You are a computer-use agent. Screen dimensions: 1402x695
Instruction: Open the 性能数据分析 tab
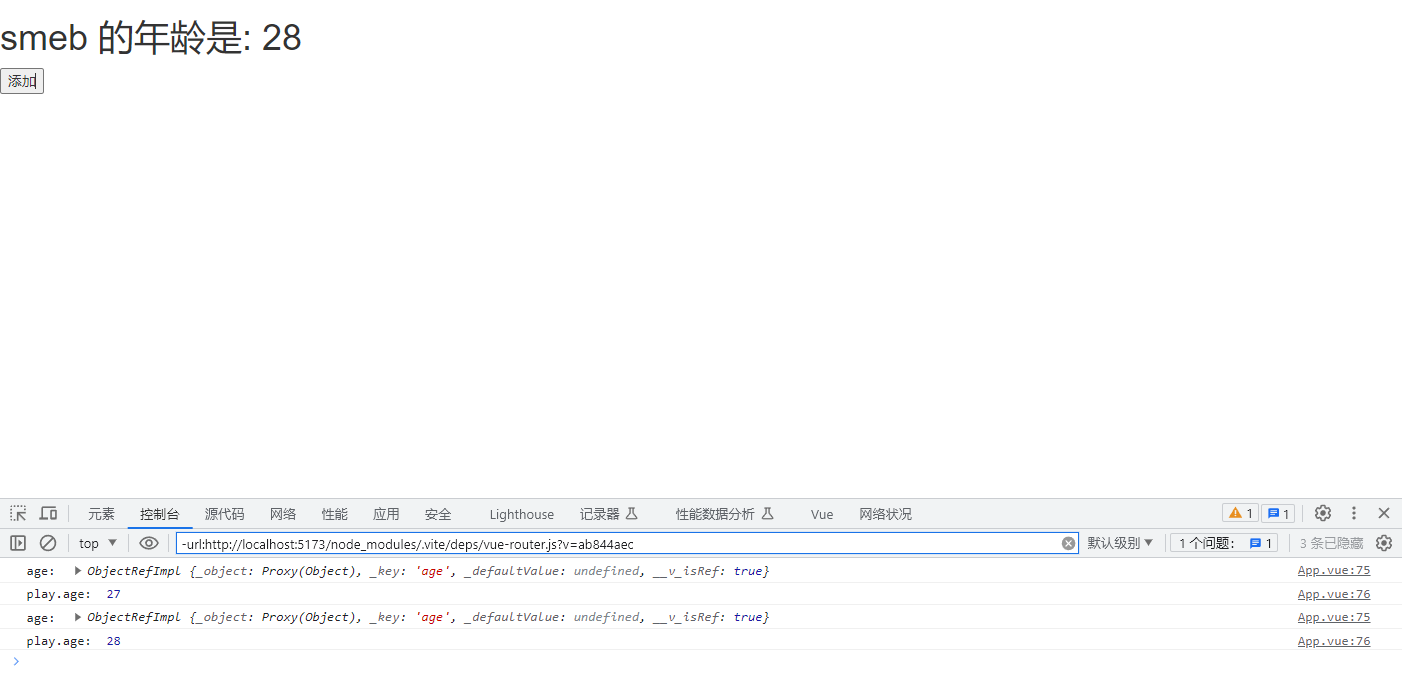(724, 514)
